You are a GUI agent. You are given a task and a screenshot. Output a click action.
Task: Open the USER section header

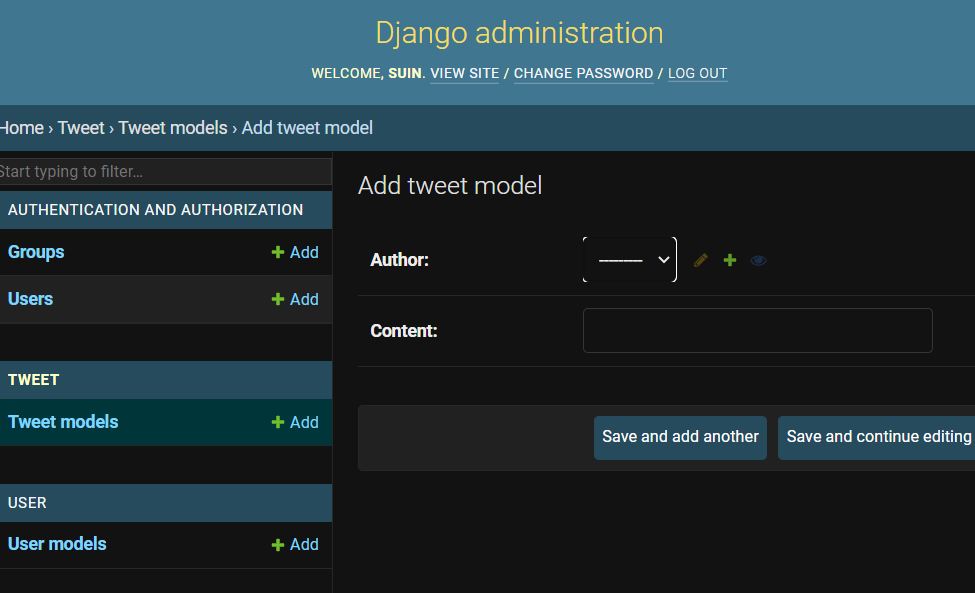click(27, 503)
